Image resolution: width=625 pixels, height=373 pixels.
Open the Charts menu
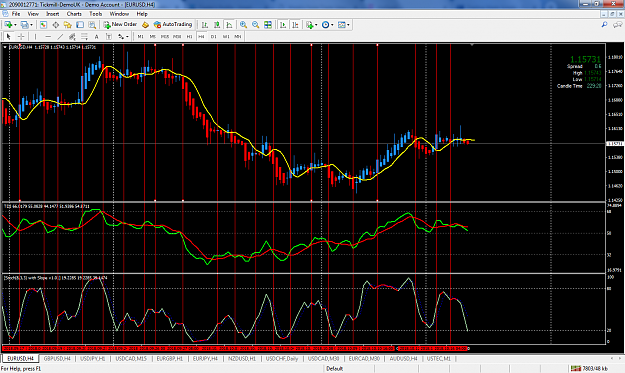(74, 14)
